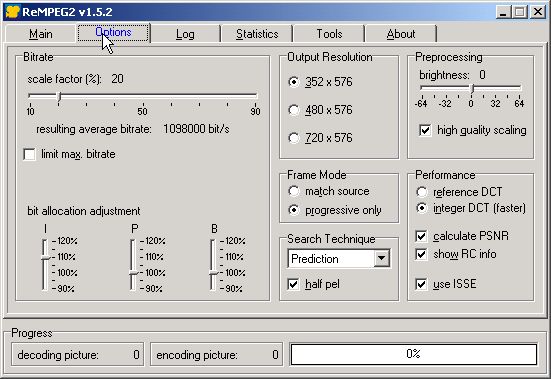Click the brightness value 0

[x=482, y=75]
